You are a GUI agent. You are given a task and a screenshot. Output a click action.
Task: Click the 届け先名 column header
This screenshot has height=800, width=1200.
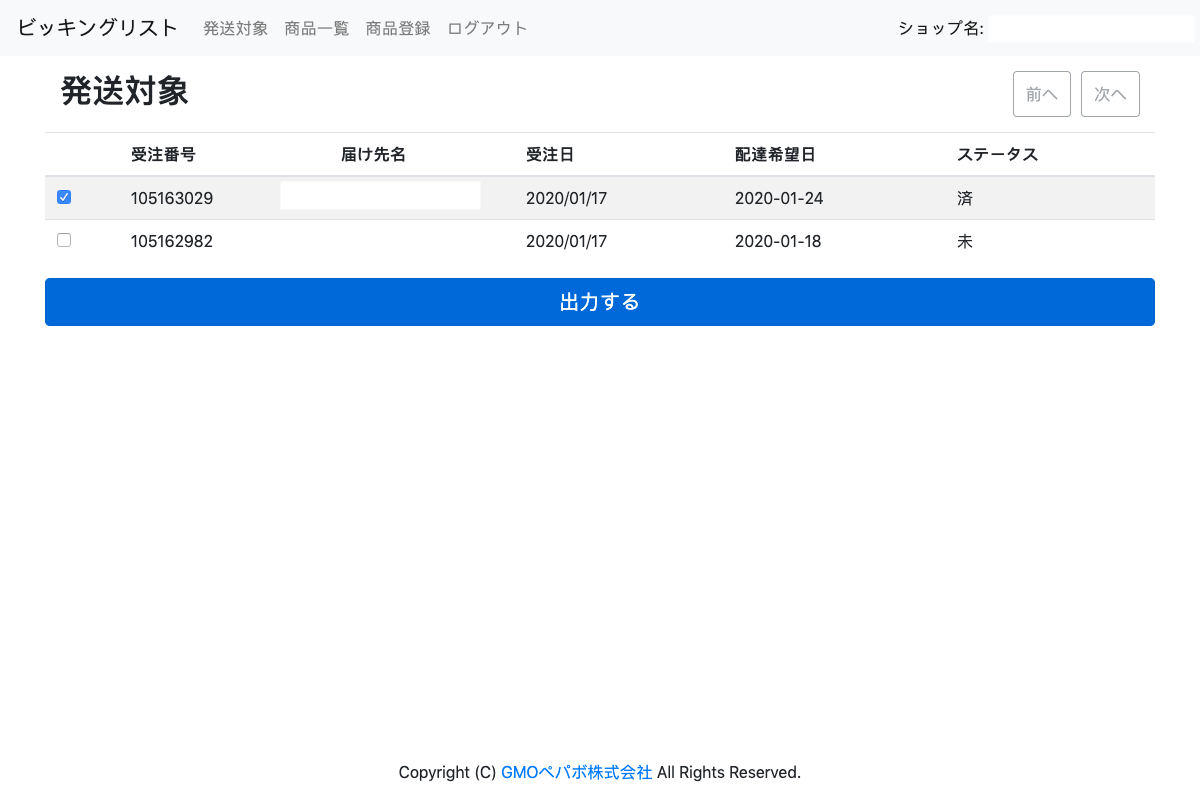tap(373, 154)
